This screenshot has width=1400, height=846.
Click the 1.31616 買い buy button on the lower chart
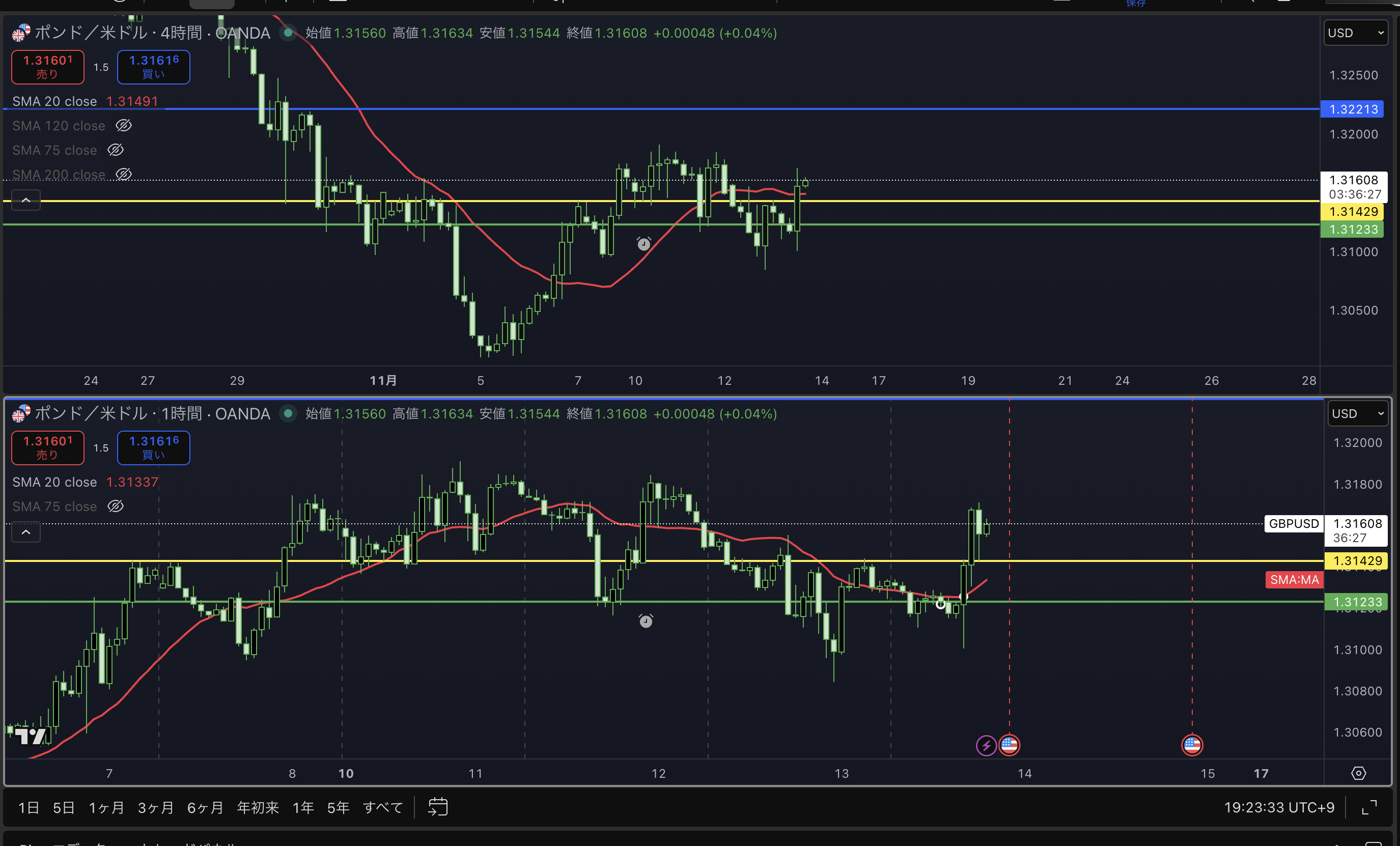tap(153, 447)
